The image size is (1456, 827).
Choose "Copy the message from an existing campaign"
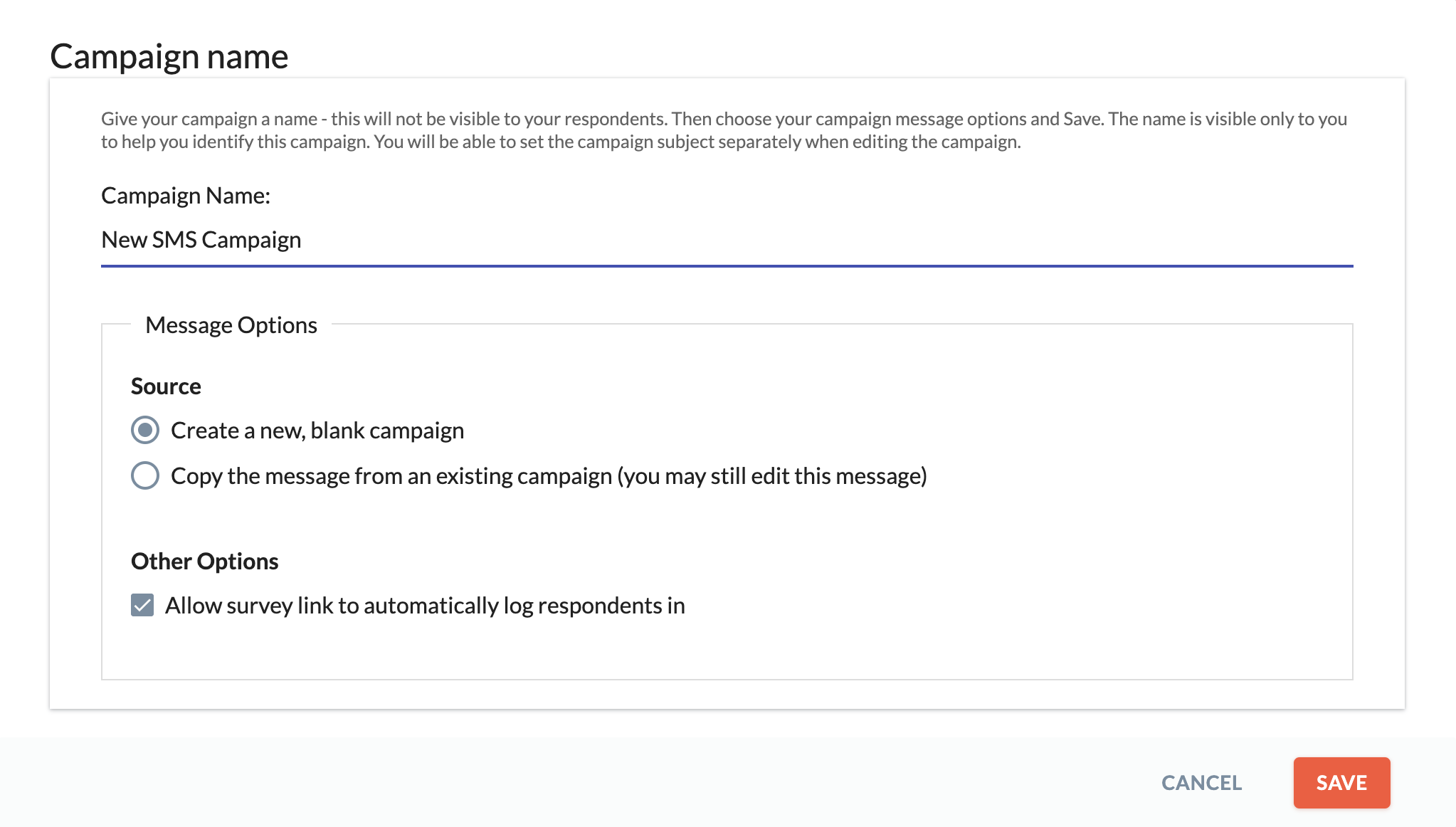tap(144, 475)
